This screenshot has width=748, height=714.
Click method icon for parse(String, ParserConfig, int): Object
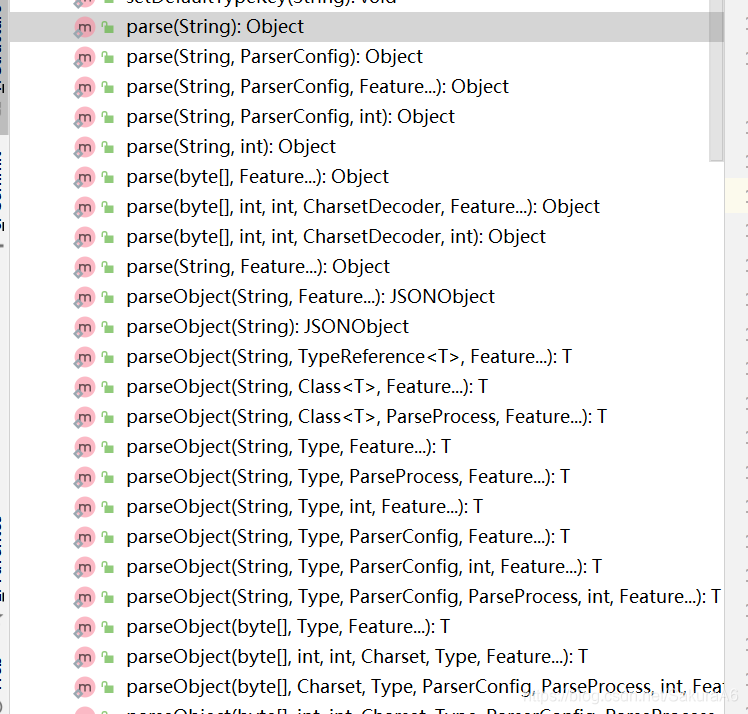click(x=84, y=117)
